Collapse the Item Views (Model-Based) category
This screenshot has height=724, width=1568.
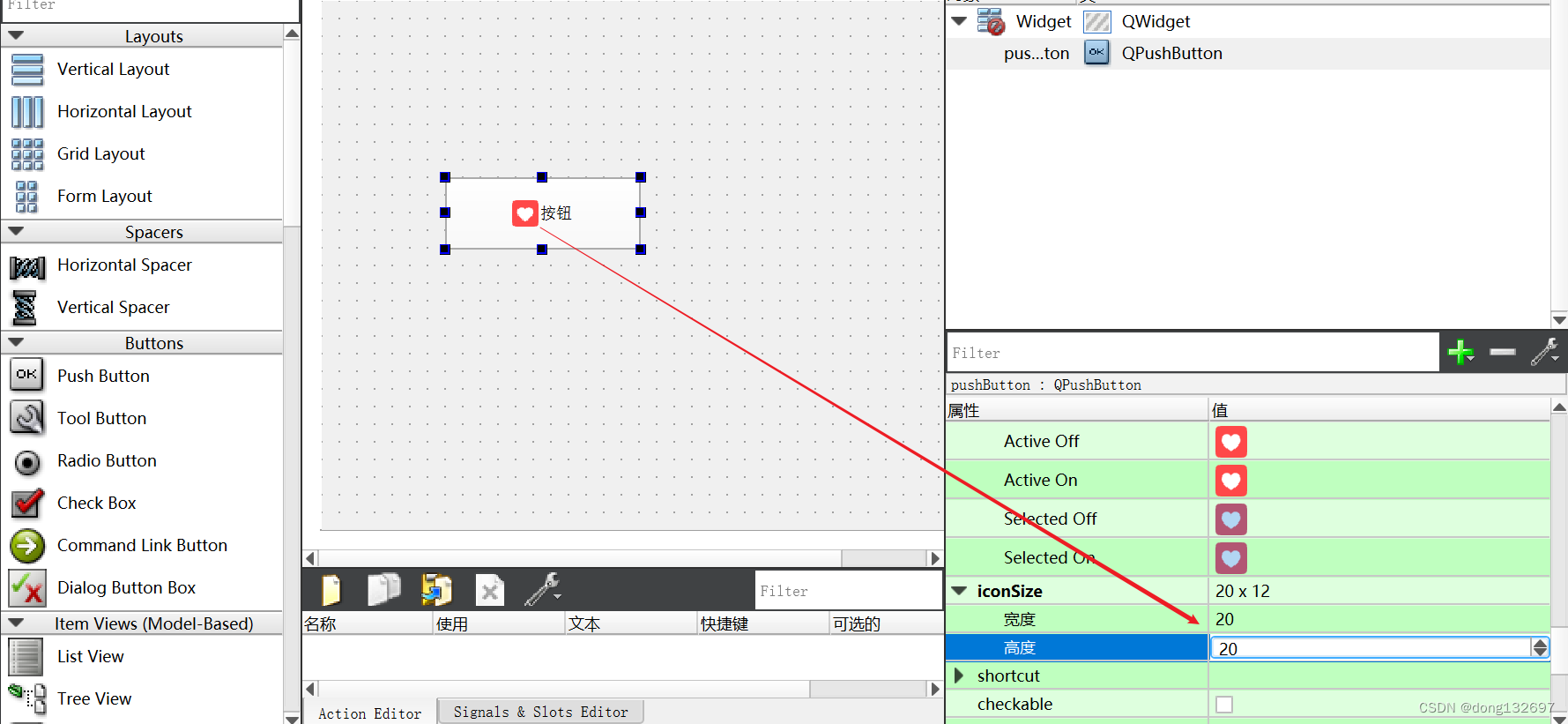click(x=15, y=623)
